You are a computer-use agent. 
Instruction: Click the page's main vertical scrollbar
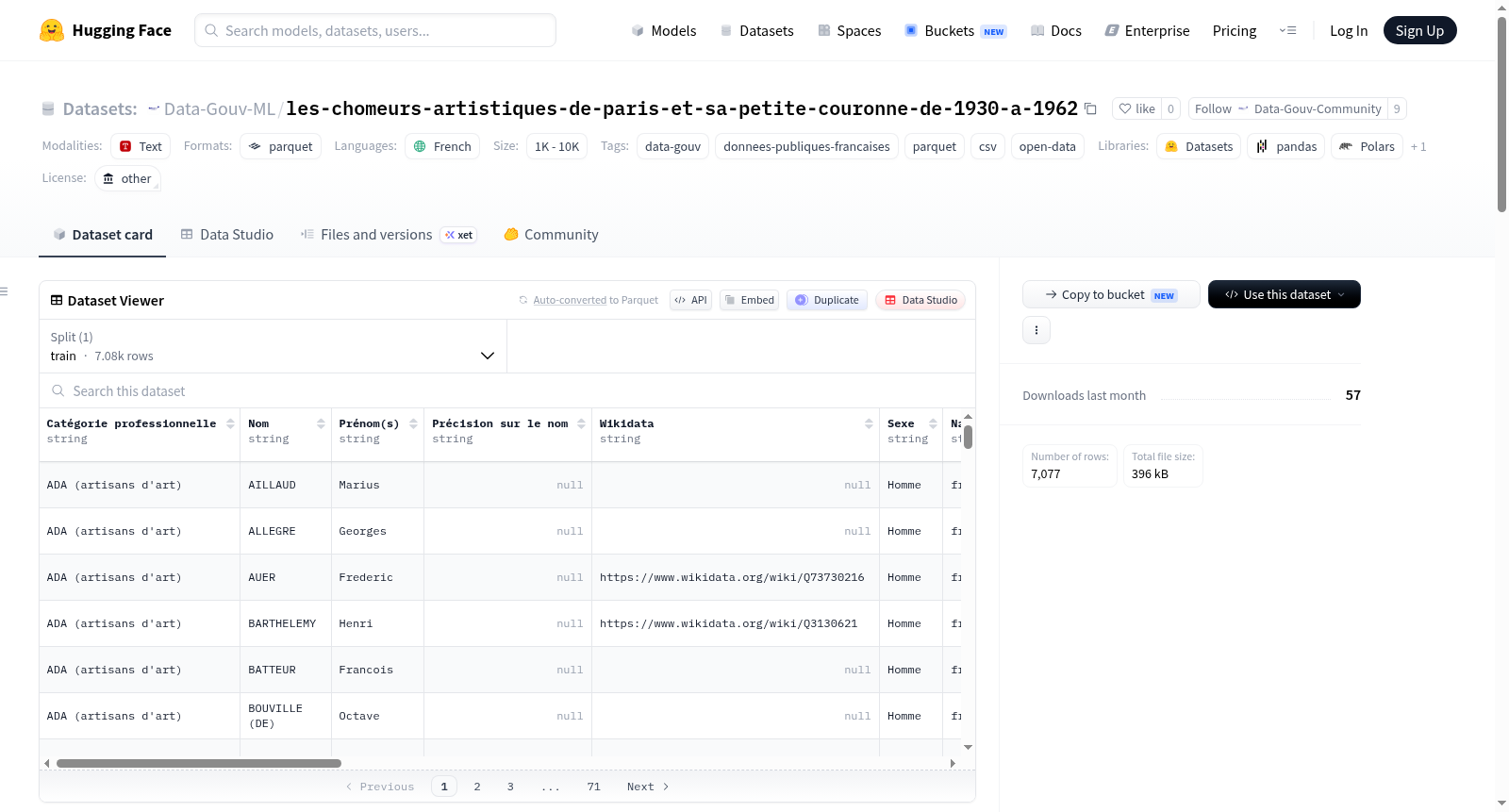coord(1501,114)
